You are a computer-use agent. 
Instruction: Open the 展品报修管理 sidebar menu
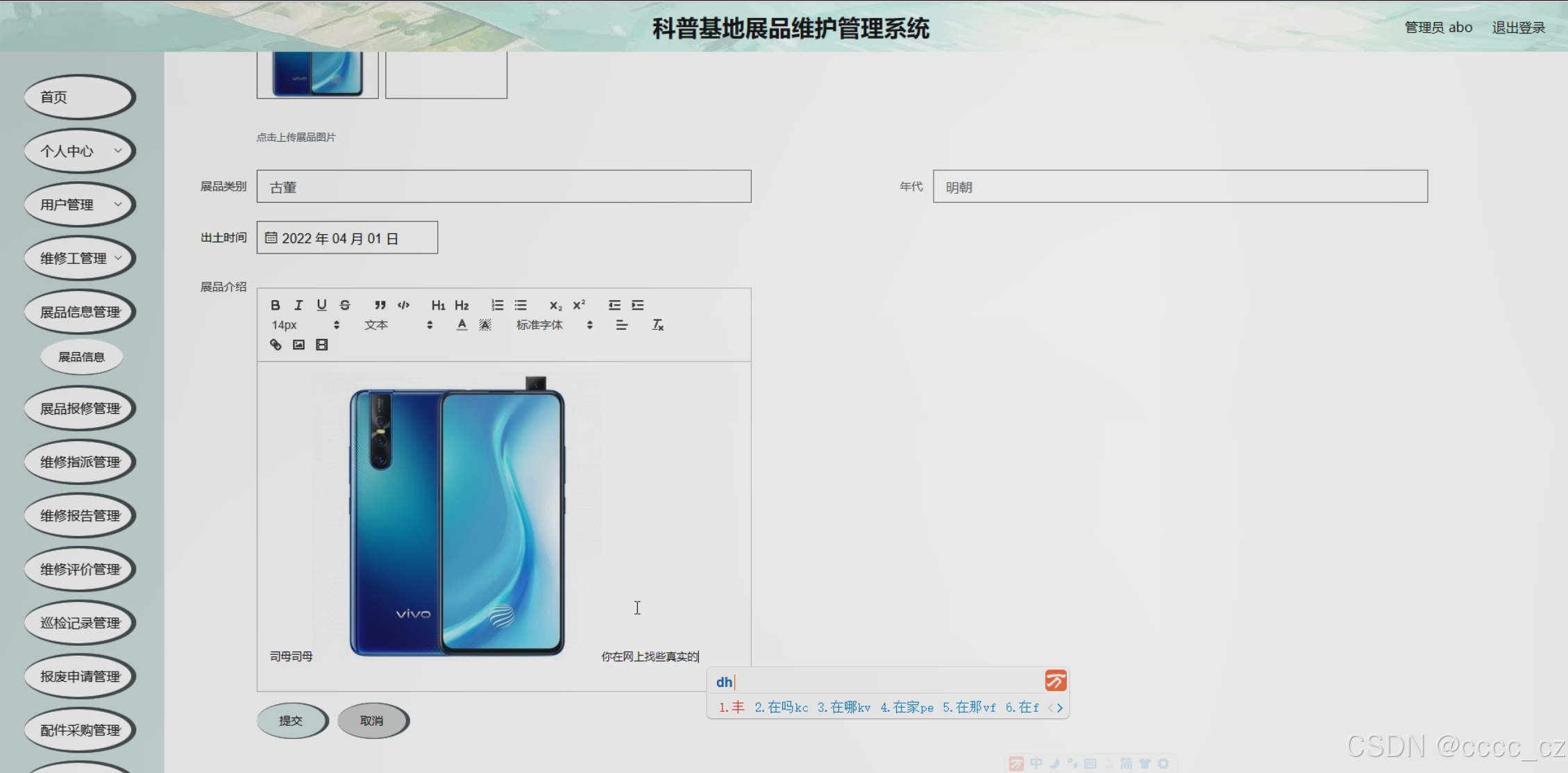click(80, 408)
